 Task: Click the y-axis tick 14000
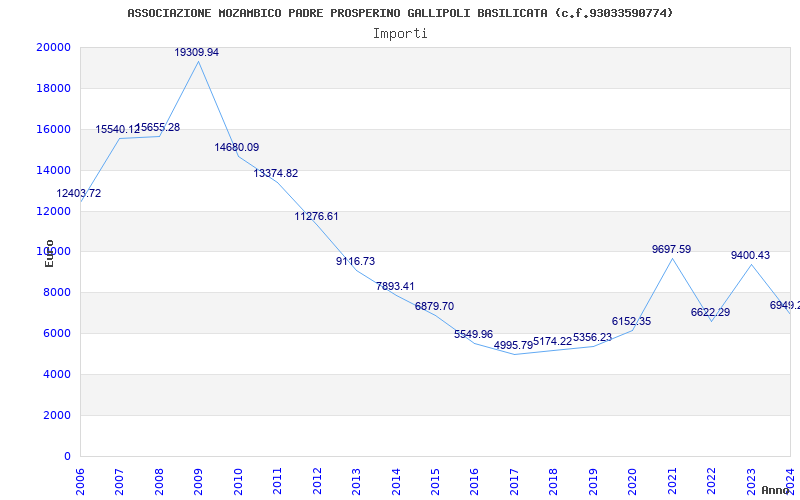(x=54, y=170)
